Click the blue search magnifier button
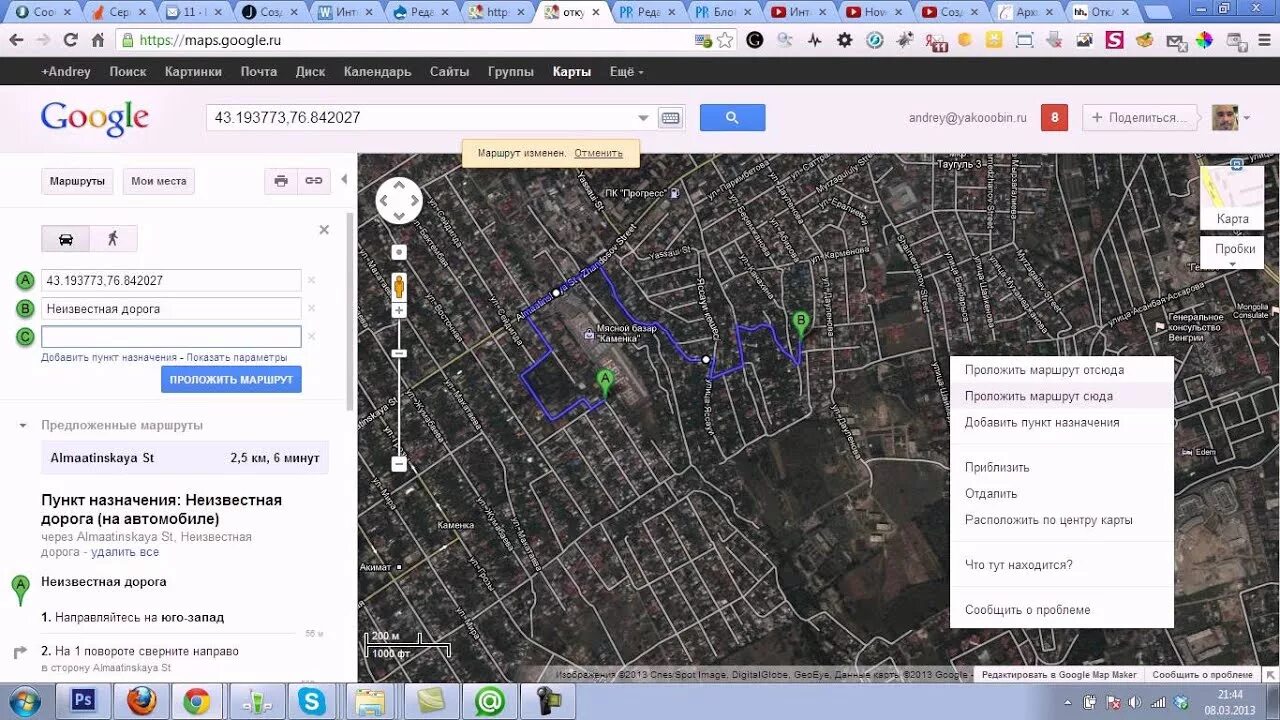Image resolution: width=1280 pixels, height=720 pixels. (x=732, y=117)
